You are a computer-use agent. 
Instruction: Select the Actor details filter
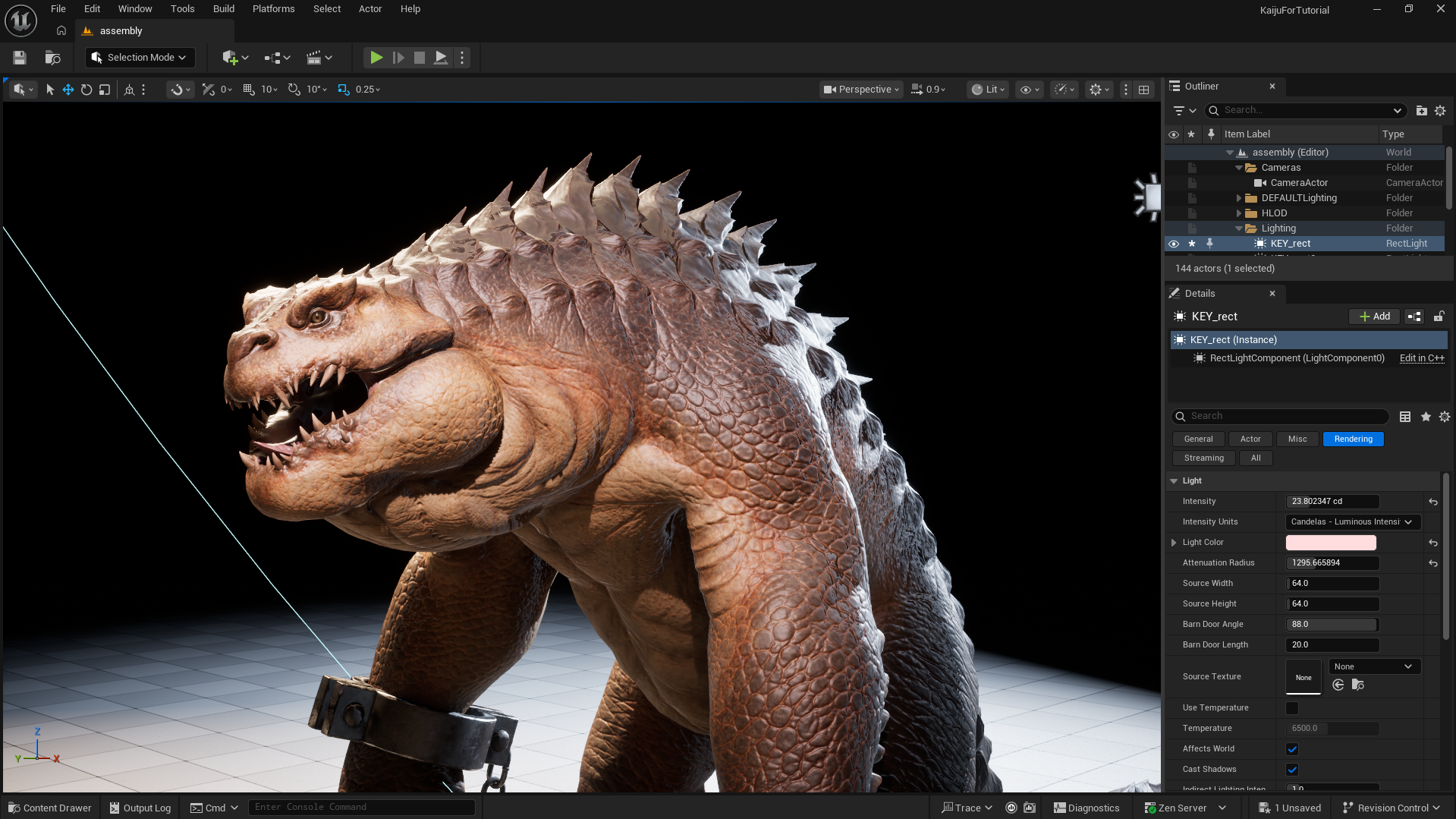pyautogui.click(x=1250, y=439)
